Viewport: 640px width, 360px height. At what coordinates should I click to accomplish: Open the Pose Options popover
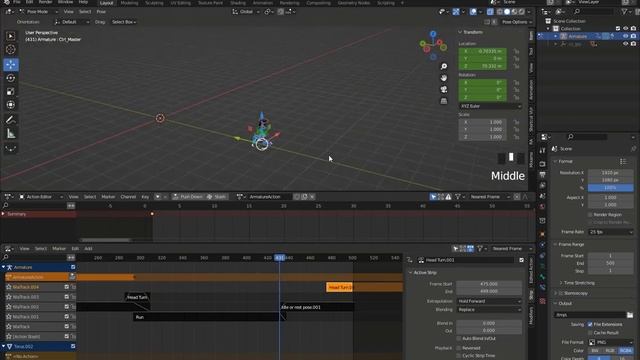(x=517, y=22)
